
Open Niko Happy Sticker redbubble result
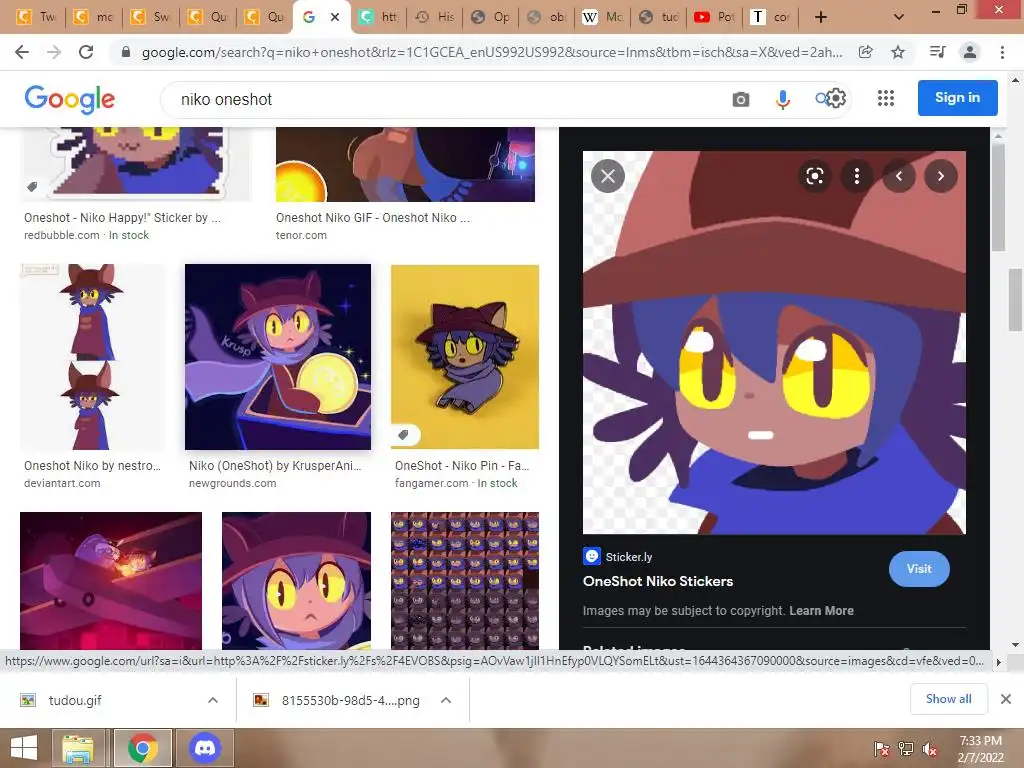pyautogui.click(x=136, y=165)
